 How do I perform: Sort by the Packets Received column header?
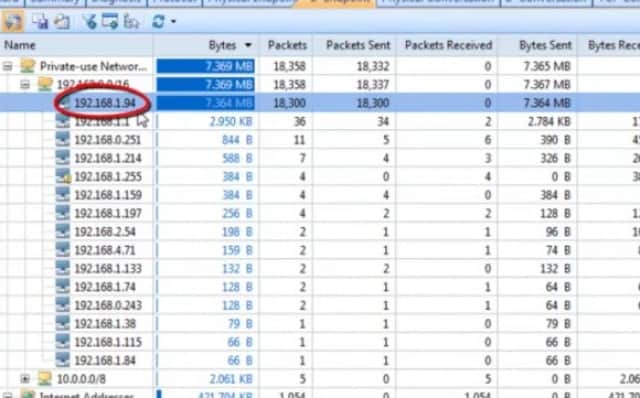pos(448,45)
